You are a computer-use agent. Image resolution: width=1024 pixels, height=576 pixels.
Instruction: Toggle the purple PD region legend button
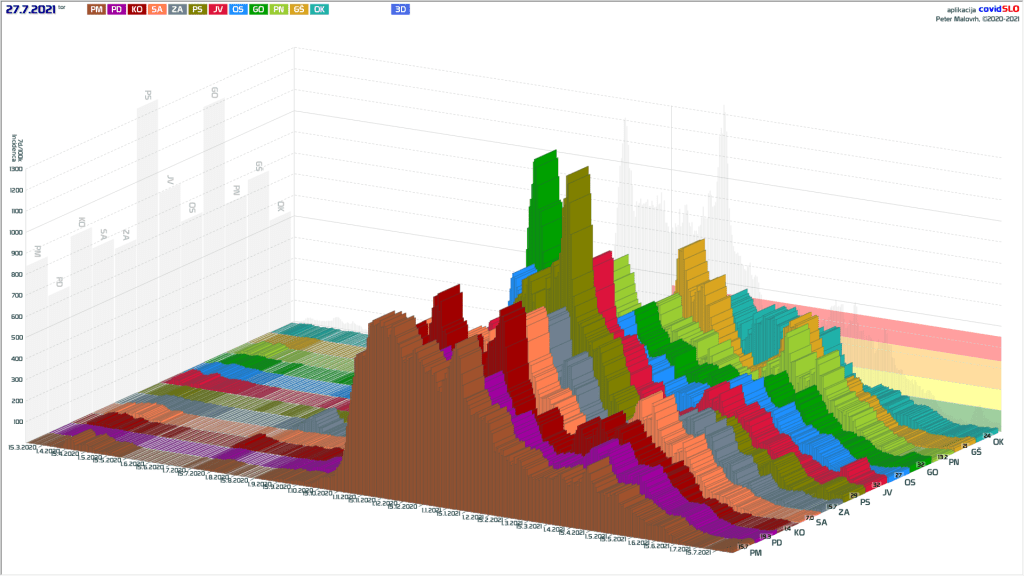click(x=117, y=9)
